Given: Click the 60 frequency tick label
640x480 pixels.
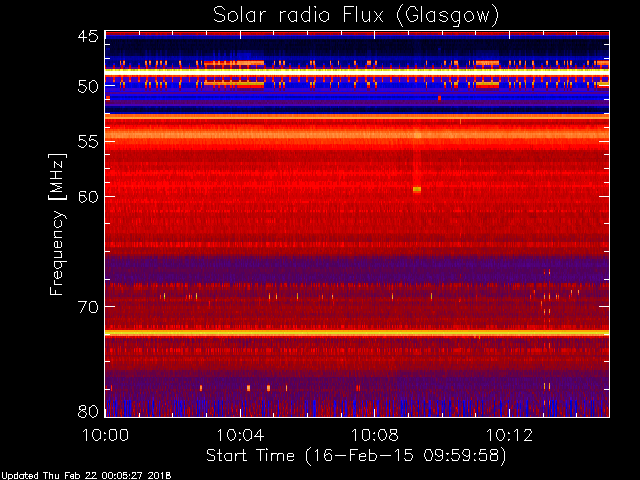Looking at the screenshot, I should [88, 196].
